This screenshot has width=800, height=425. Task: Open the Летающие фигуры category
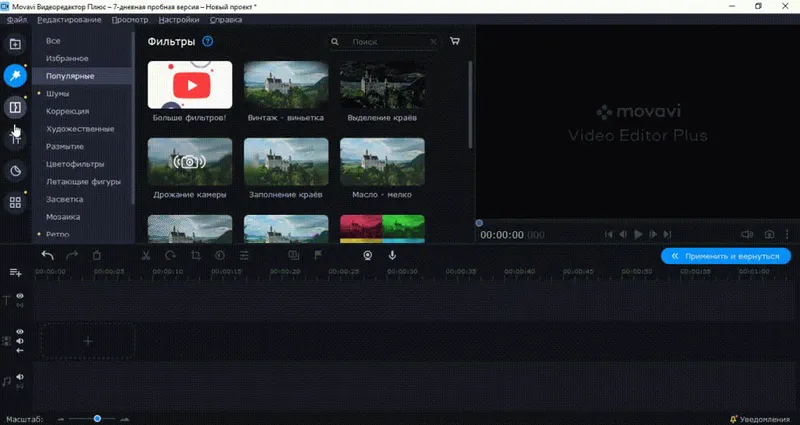click(x=83, y=182)
